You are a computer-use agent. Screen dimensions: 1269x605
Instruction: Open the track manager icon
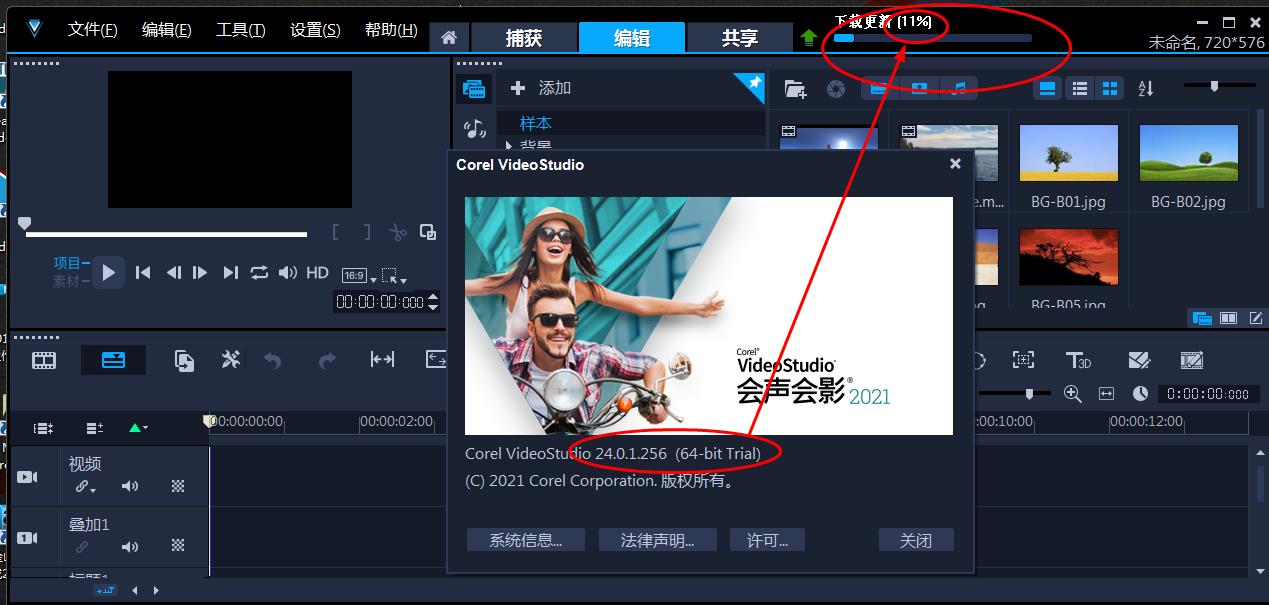(x=94, y=428)
